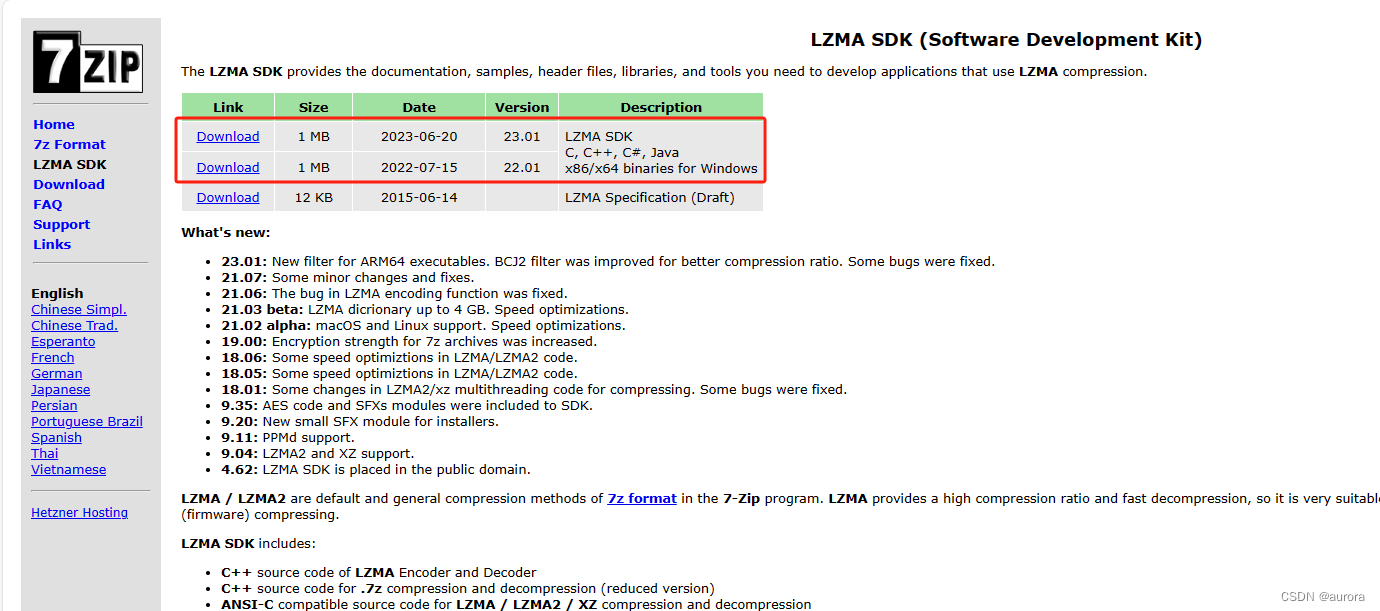Select the date 2023-06-20 cell

[419, 136]
